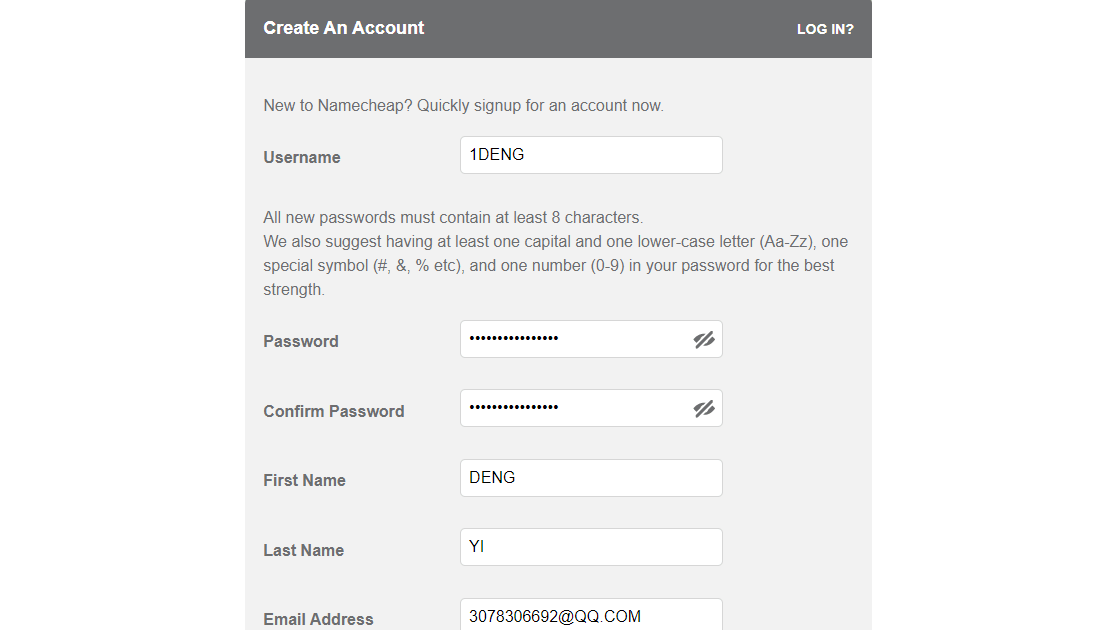Image resolution: width=1120 pixels, height=630 pixels.
Task: Focus the Username field containing 1DENG
Action: click(x=590, y=155)
